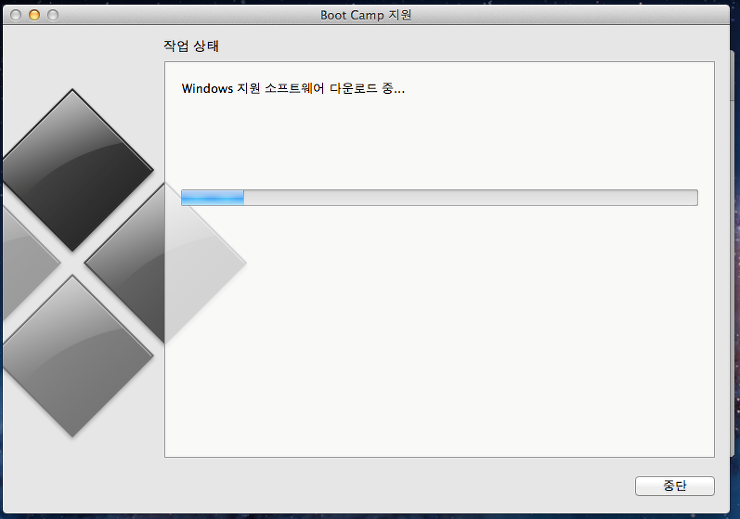
Task: Click the '작업 상태' heading
Action: (x=191, y=46)
